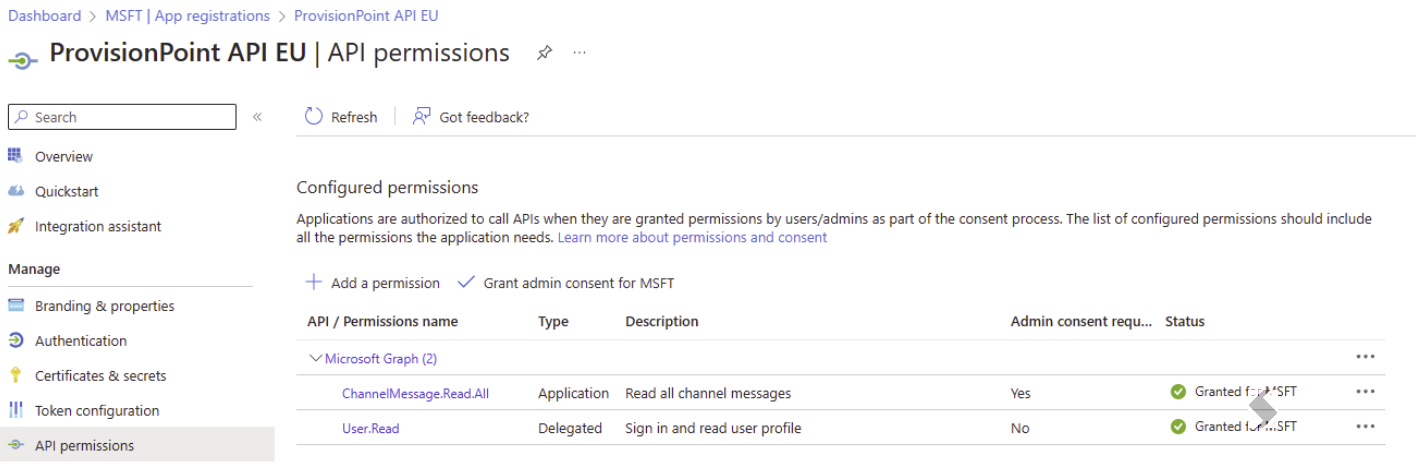Click the green status check for User.Read
Viewport: 1416px width, 471px height.
pyautogui.click(x=1178, y=426)
